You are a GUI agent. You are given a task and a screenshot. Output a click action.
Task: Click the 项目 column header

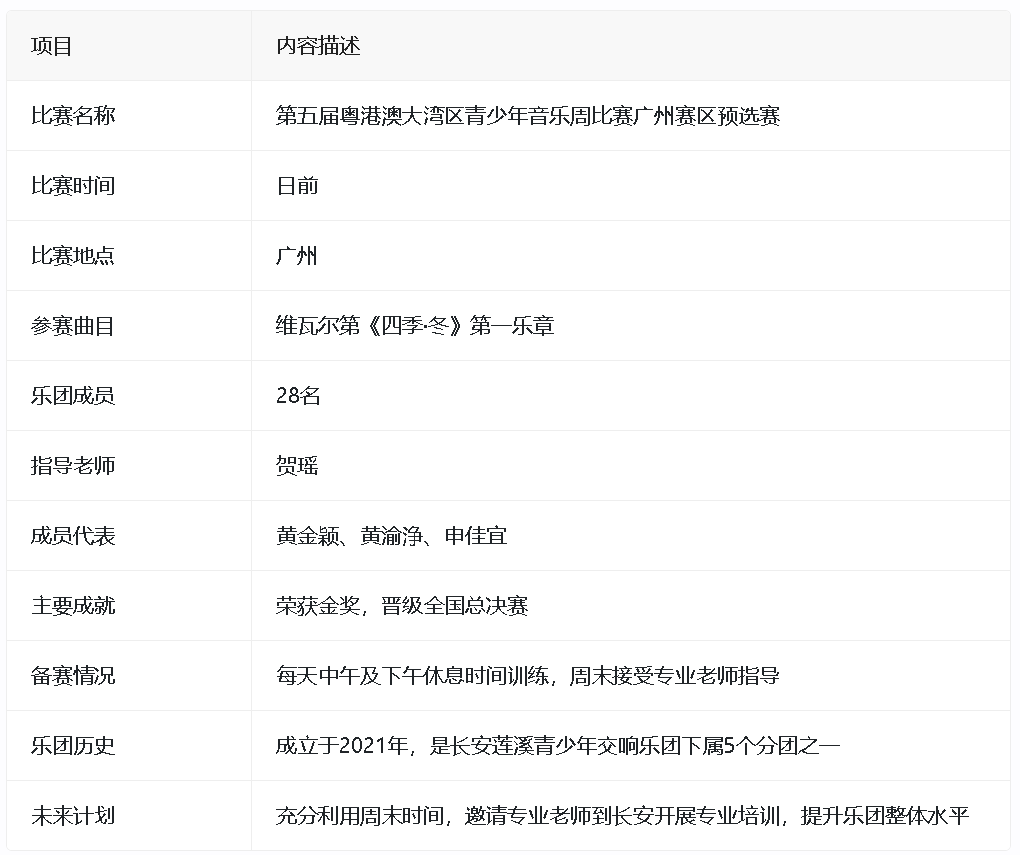pyautogui.click(x=52, y=46)
